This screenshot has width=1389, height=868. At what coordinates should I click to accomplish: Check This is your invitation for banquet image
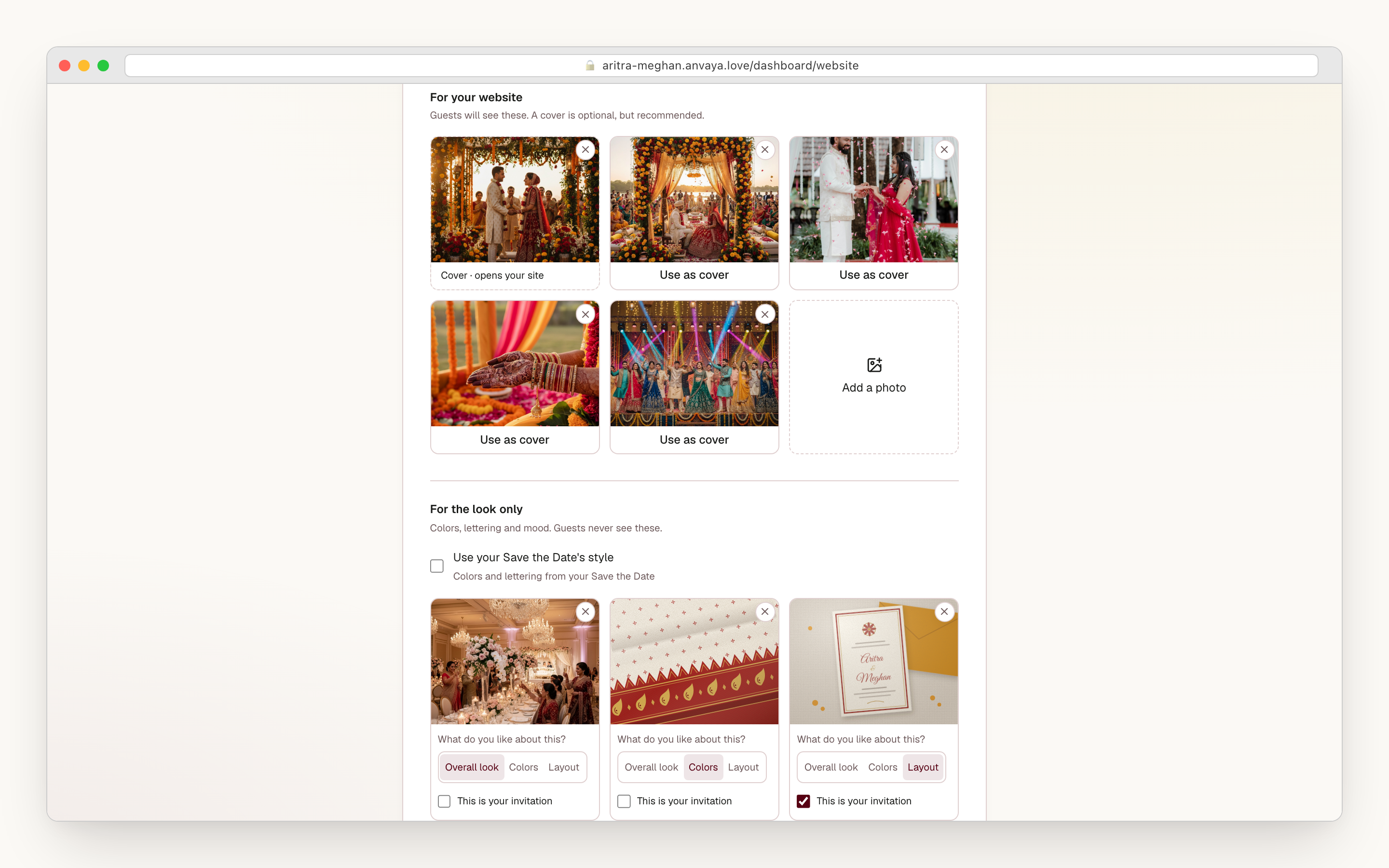[444, 801]
